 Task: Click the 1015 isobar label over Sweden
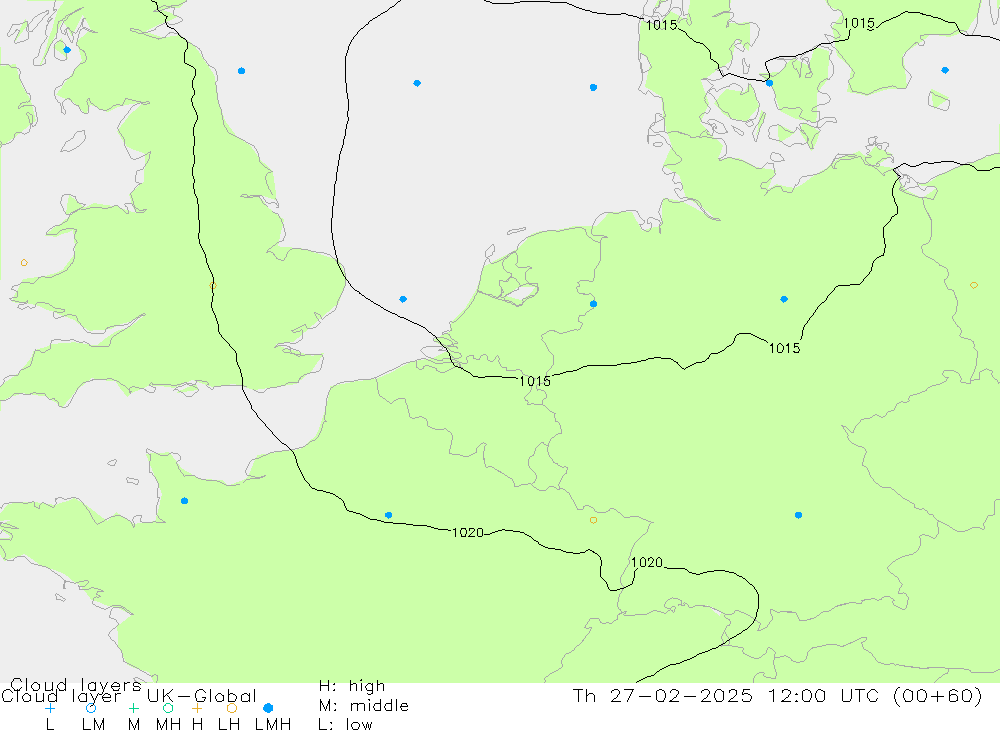[x=859, y=24]
